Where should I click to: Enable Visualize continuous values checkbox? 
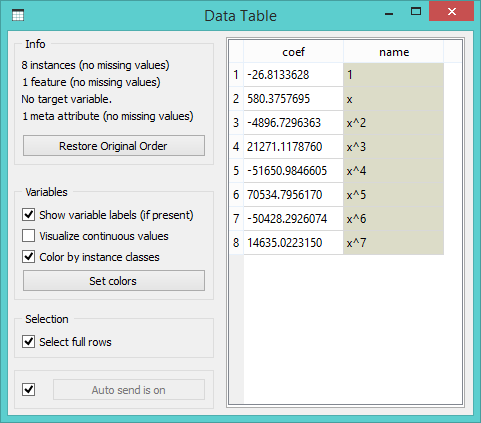point(29,236)
